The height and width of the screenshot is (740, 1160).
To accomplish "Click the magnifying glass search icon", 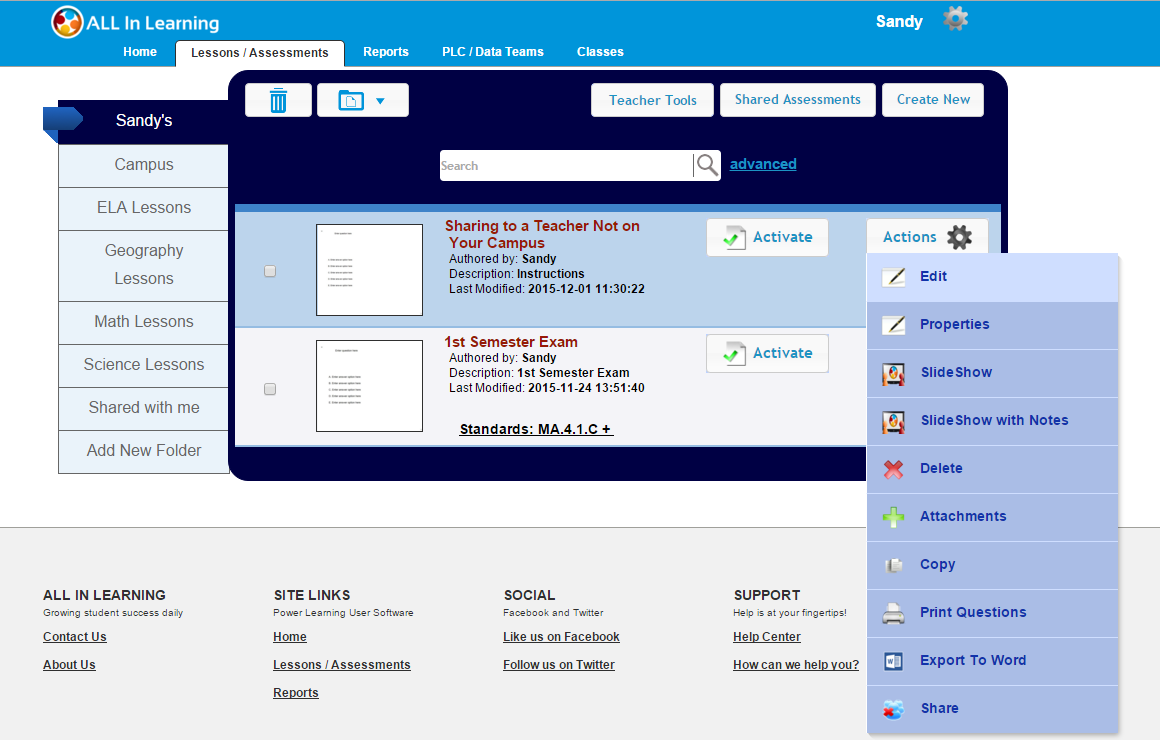I will (x=707, y=166).
